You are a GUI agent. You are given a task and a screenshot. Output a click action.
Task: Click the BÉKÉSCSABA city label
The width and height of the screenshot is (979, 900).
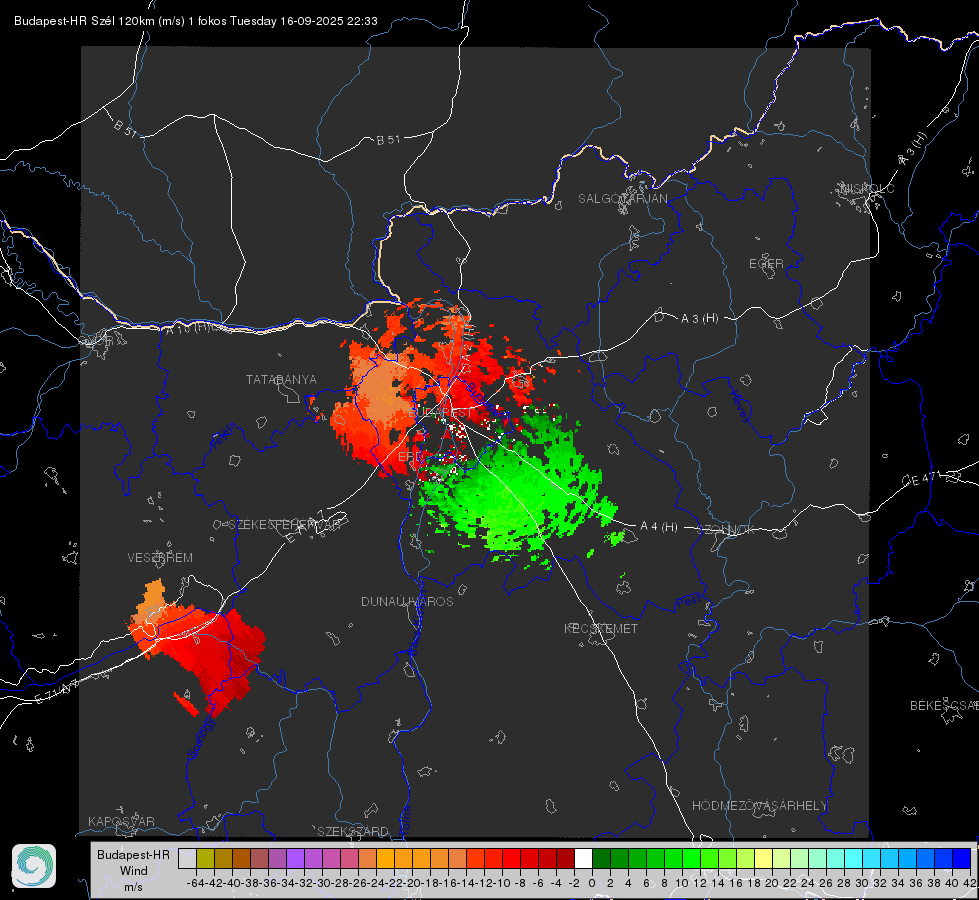point(944,705)
